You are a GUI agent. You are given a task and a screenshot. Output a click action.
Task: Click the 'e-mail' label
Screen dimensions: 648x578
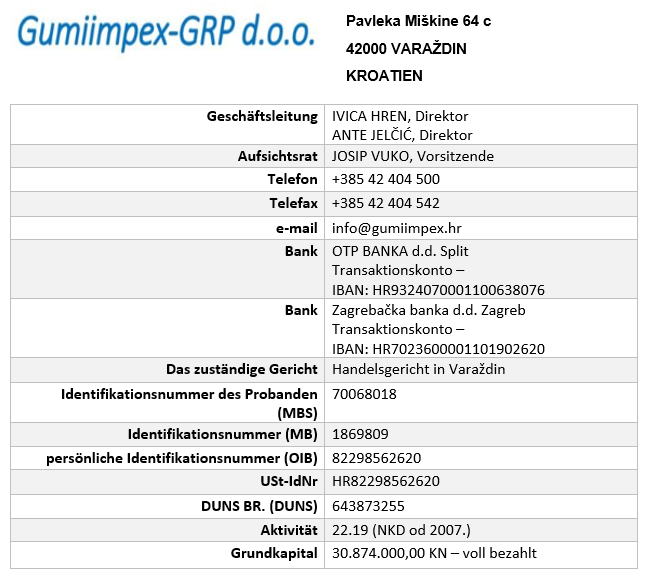click(x=297, y=228)
